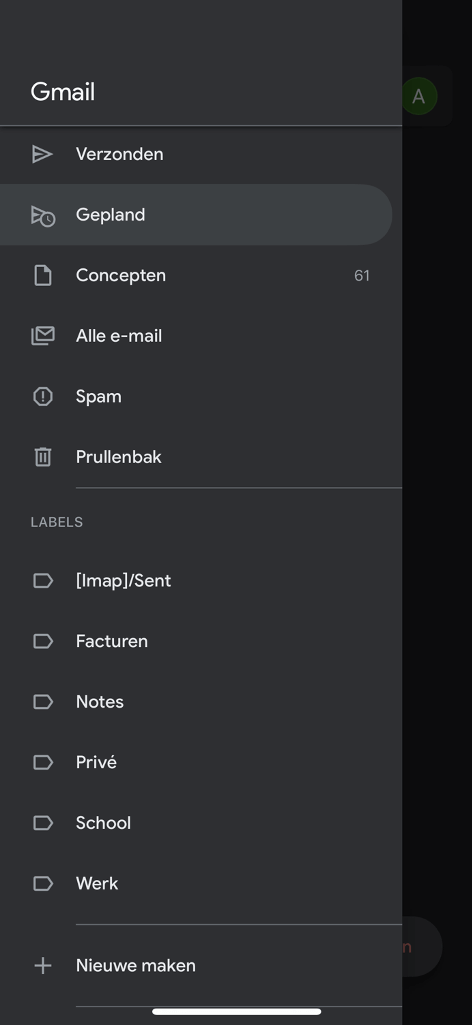
Task: Select the Gepland menu item
Action: pyautogui.click(x=196, y=214)
